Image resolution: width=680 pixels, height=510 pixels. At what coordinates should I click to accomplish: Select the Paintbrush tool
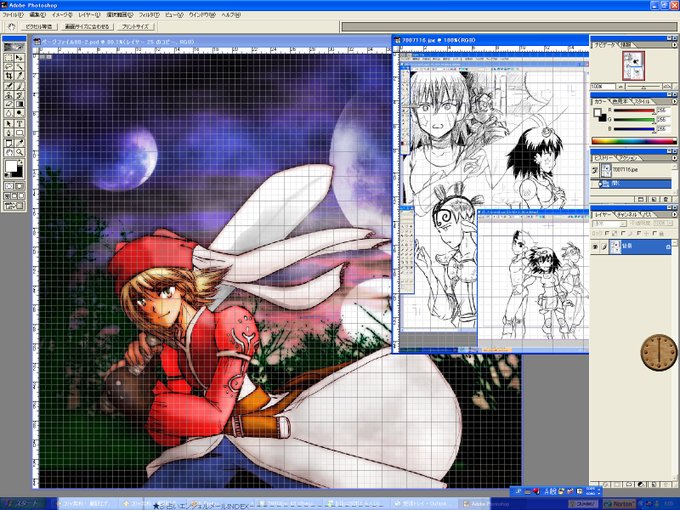[x=19, y=86]
